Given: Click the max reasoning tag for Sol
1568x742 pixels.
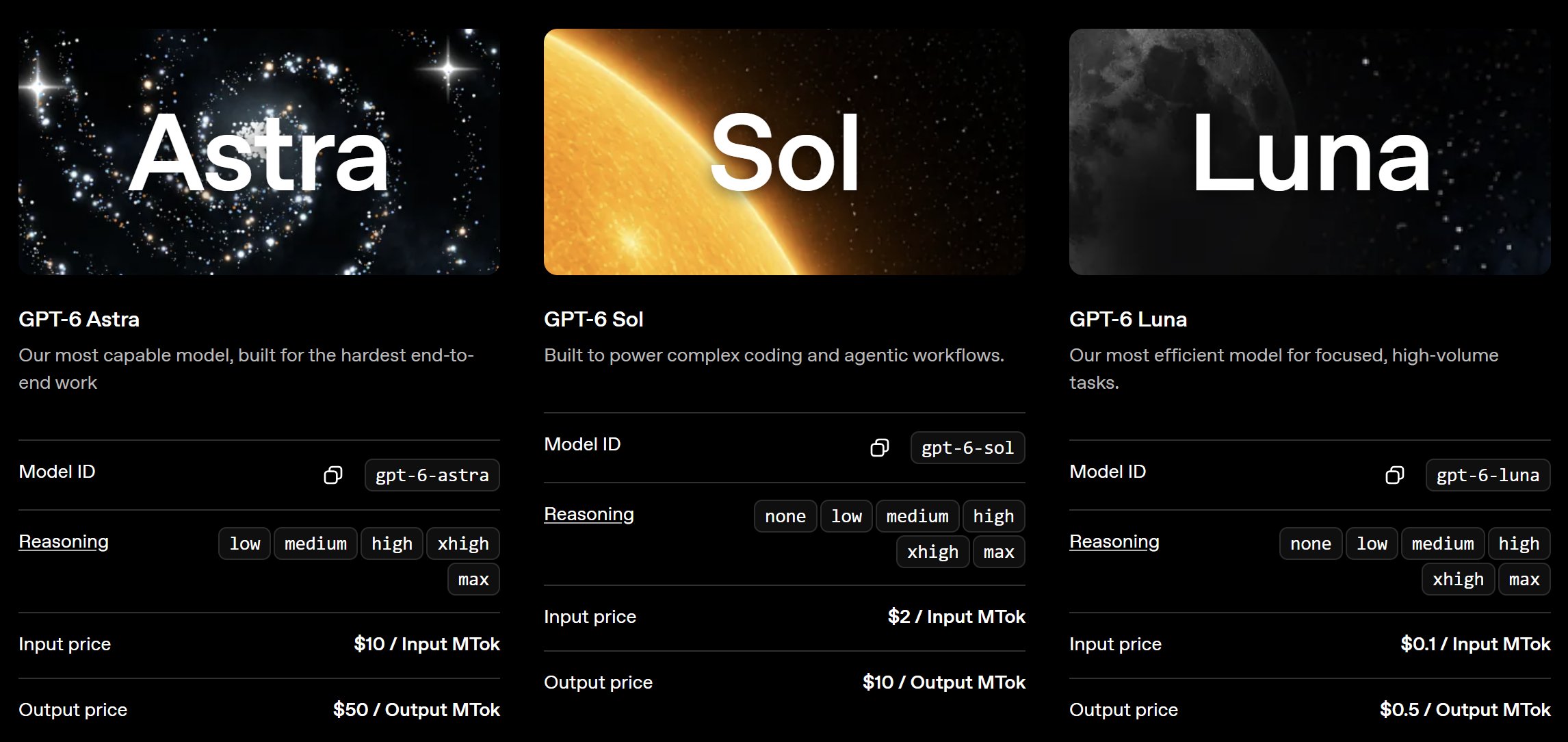Looking at the screenshot, I should [x=999, y=552].
